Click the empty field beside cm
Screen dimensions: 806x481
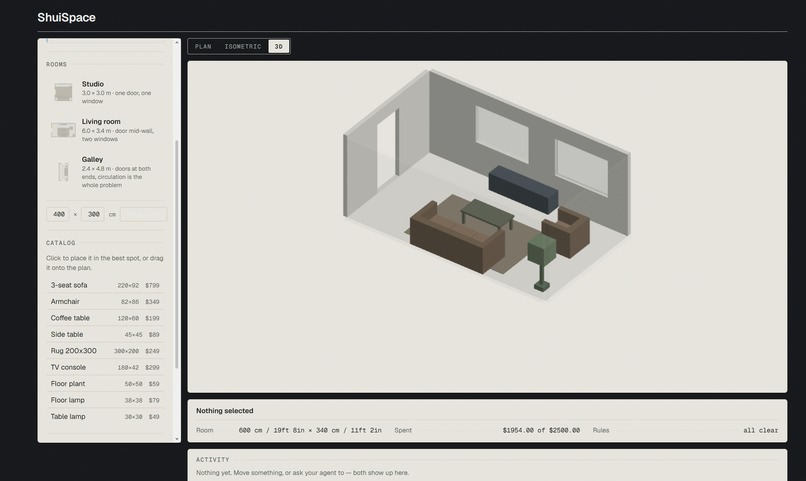[143, 214]
